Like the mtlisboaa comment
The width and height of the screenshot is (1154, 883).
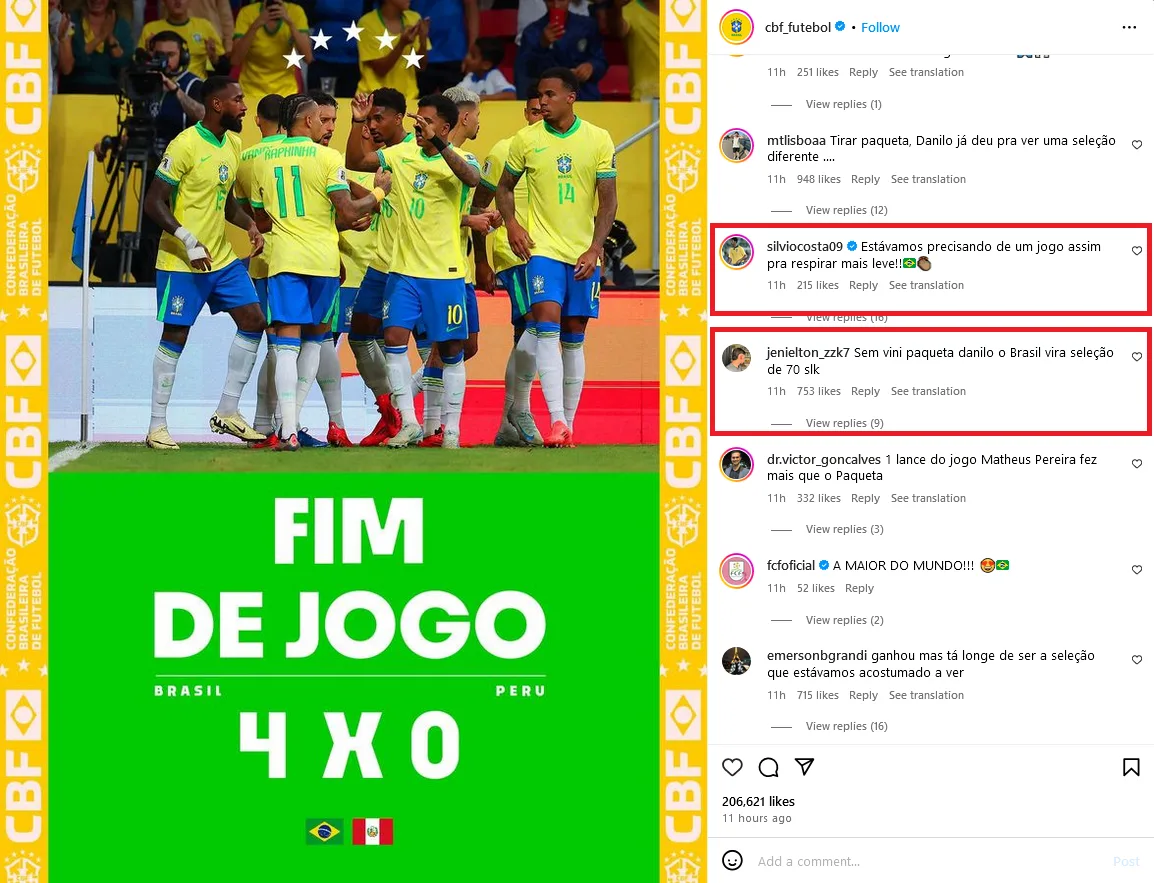(x=1137, y=145)
